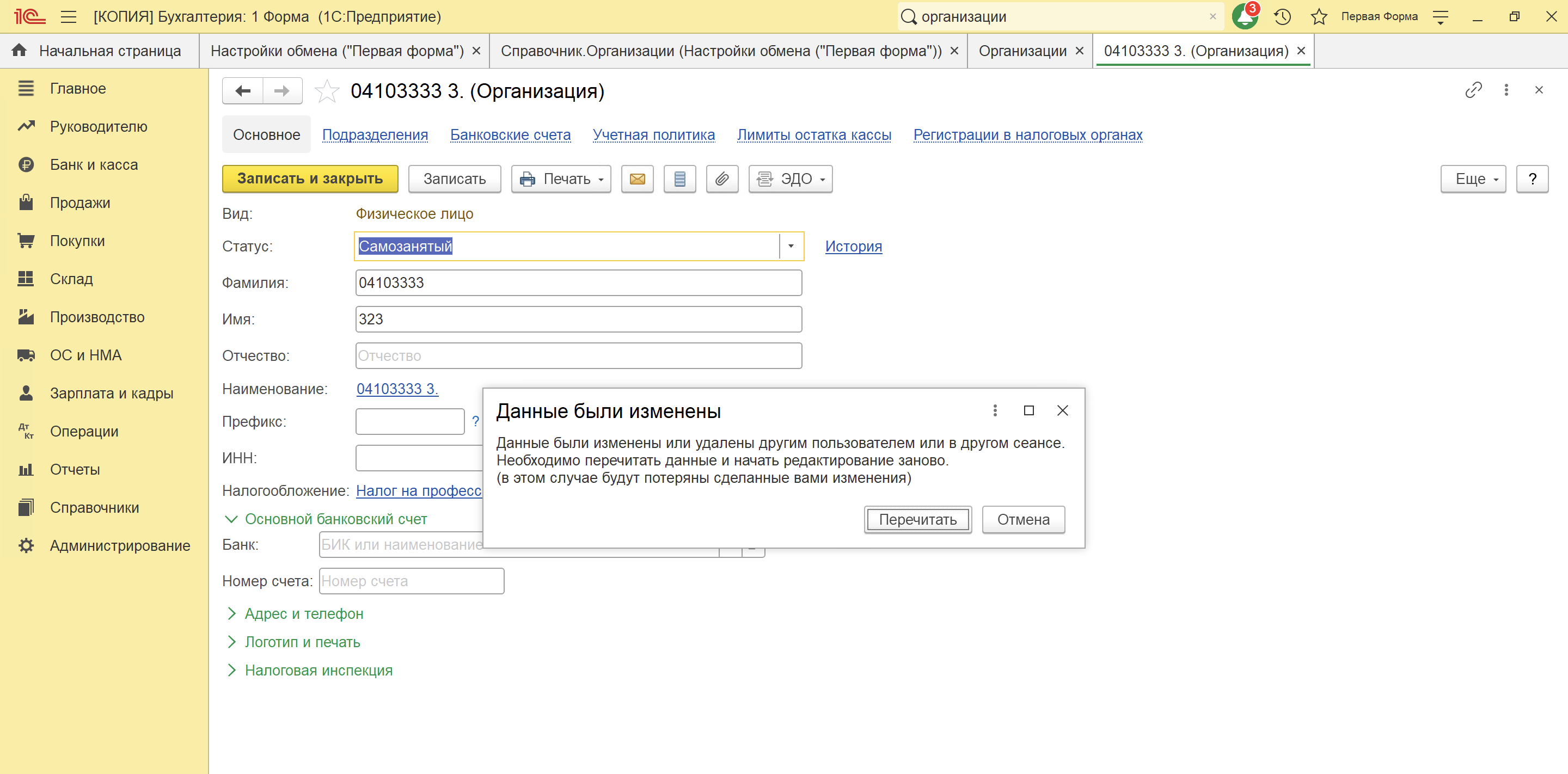
Task: Open Покупки section in sidebar
Action: click(77, 241)
